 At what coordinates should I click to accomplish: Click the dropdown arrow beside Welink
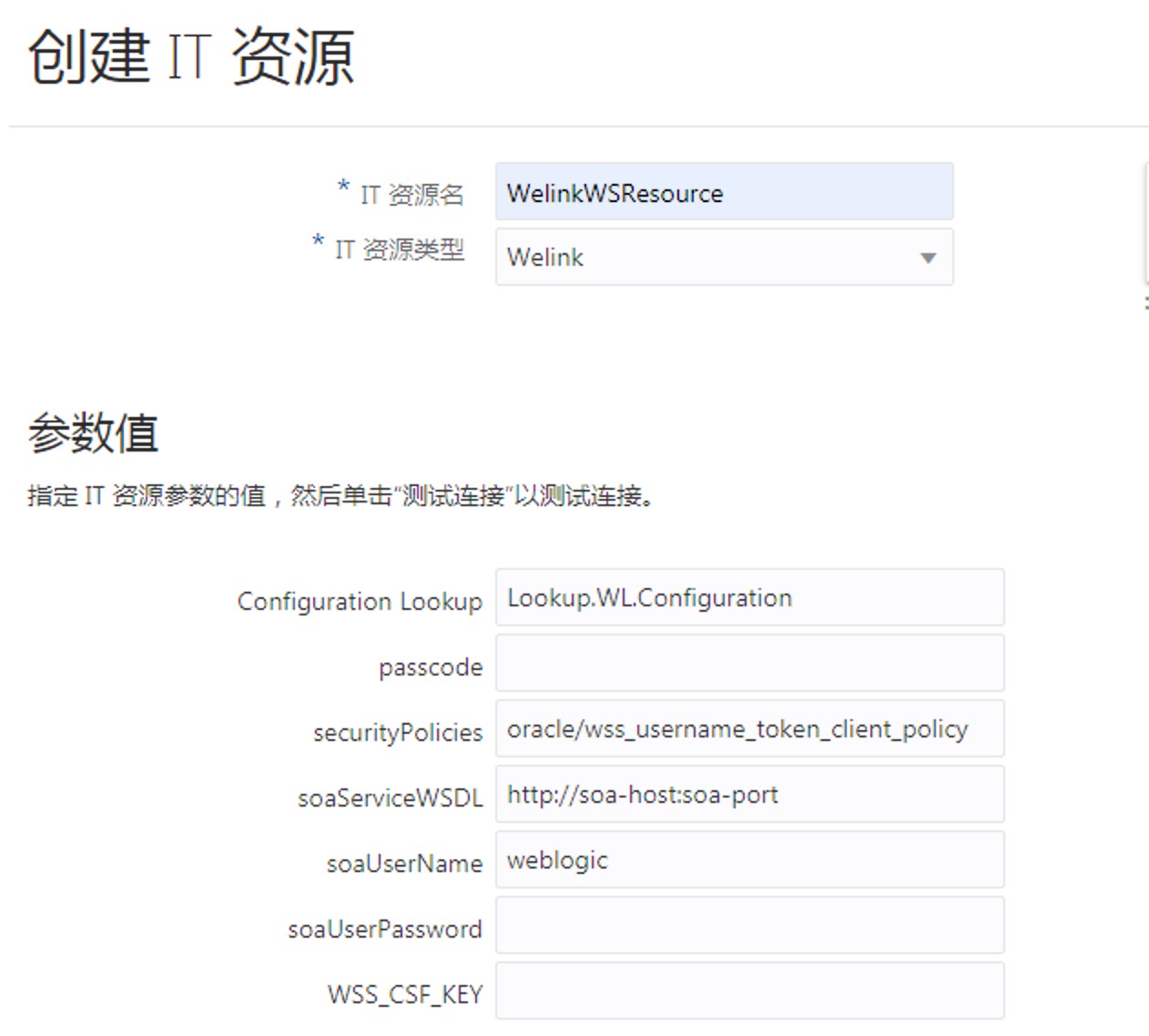(x=928, y=258)
